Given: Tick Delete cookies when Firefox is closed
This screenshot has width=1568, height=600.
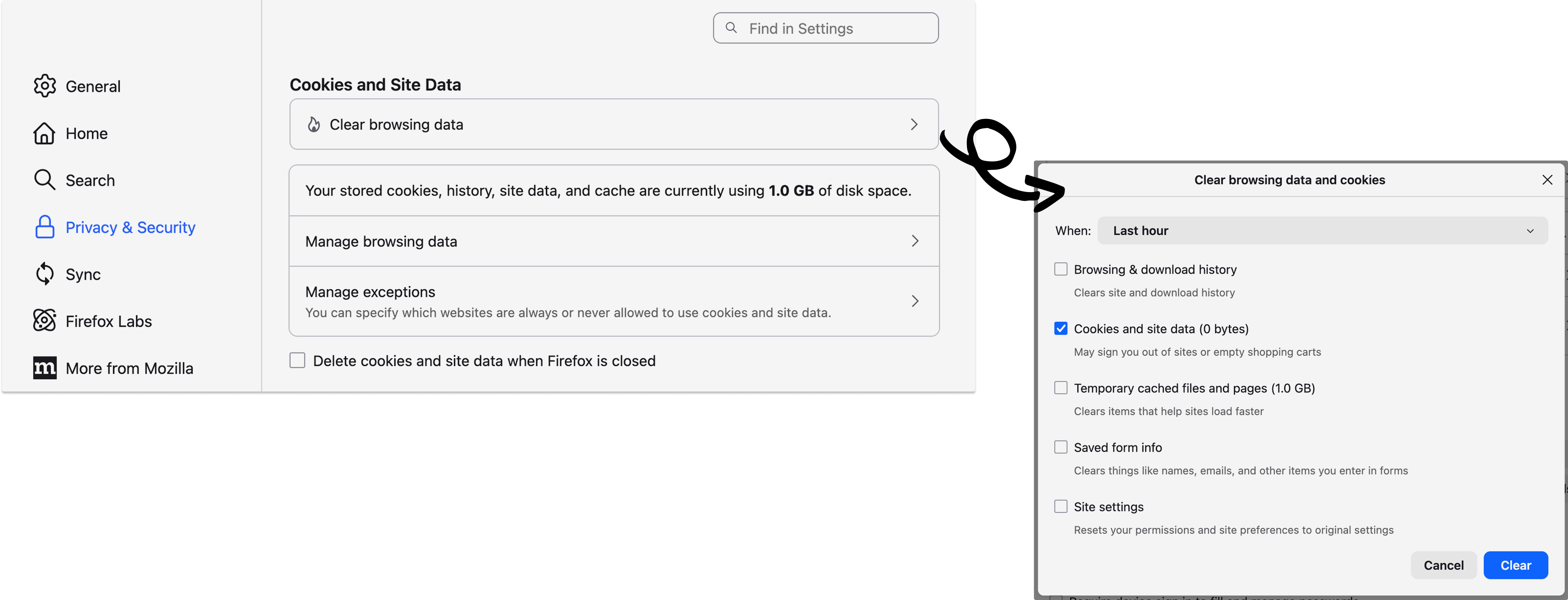Looking at the screenshot, I should pos(297,361).
